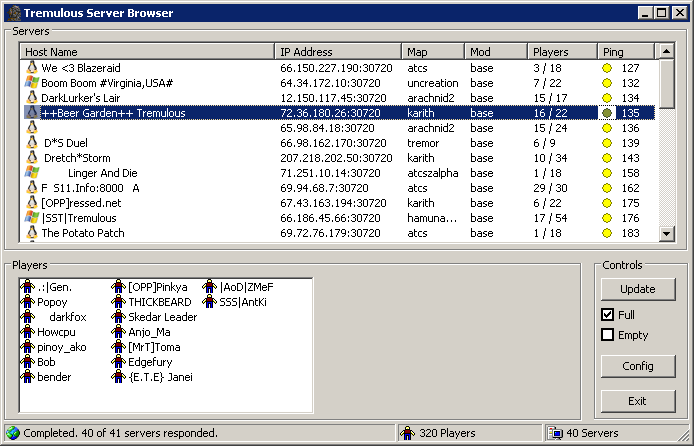Uncheck the Full servers checkbox
The image size is (694, 446).
point(607,315)
